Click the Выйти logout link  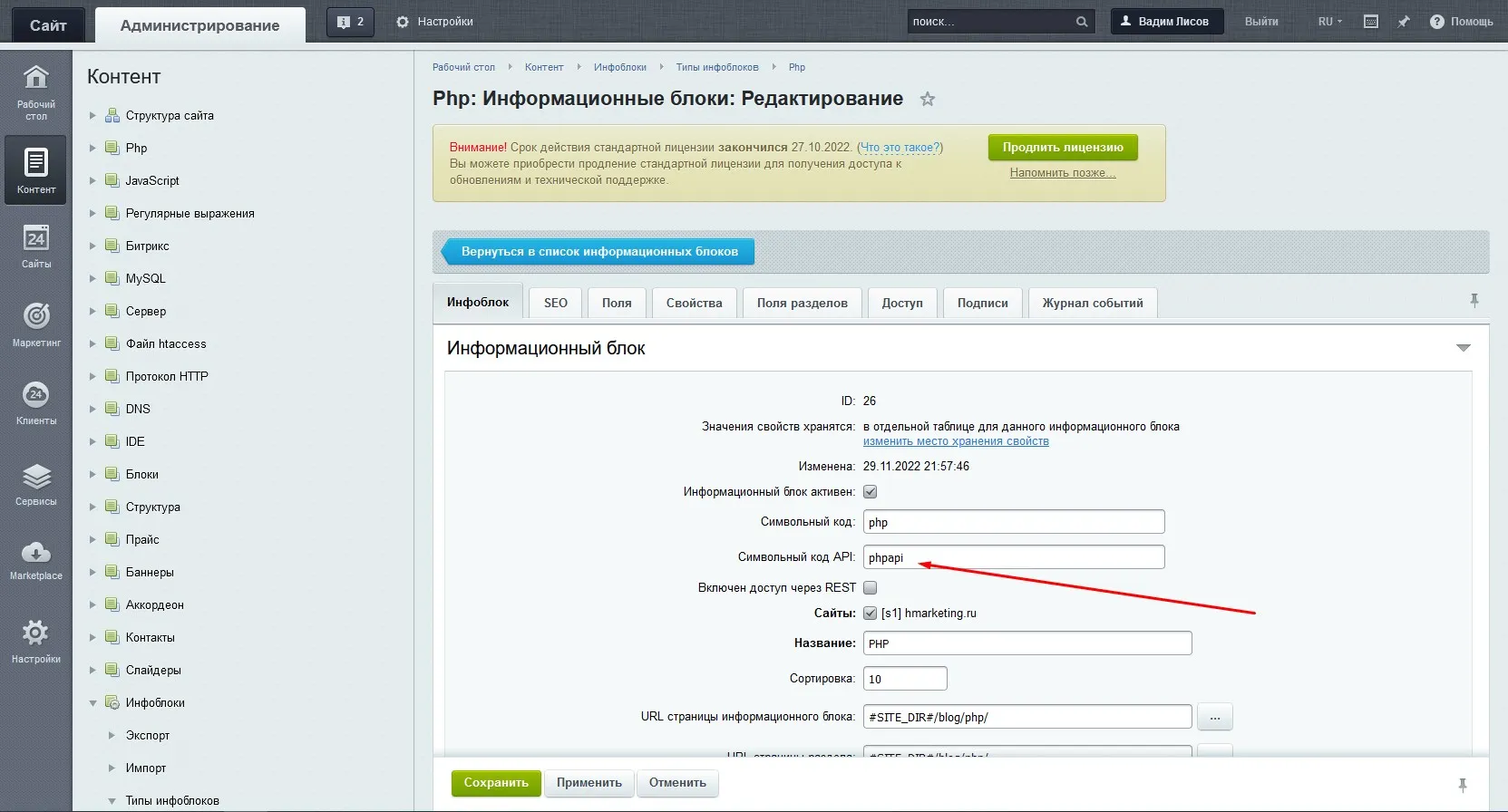click(x=1261, y=22)
